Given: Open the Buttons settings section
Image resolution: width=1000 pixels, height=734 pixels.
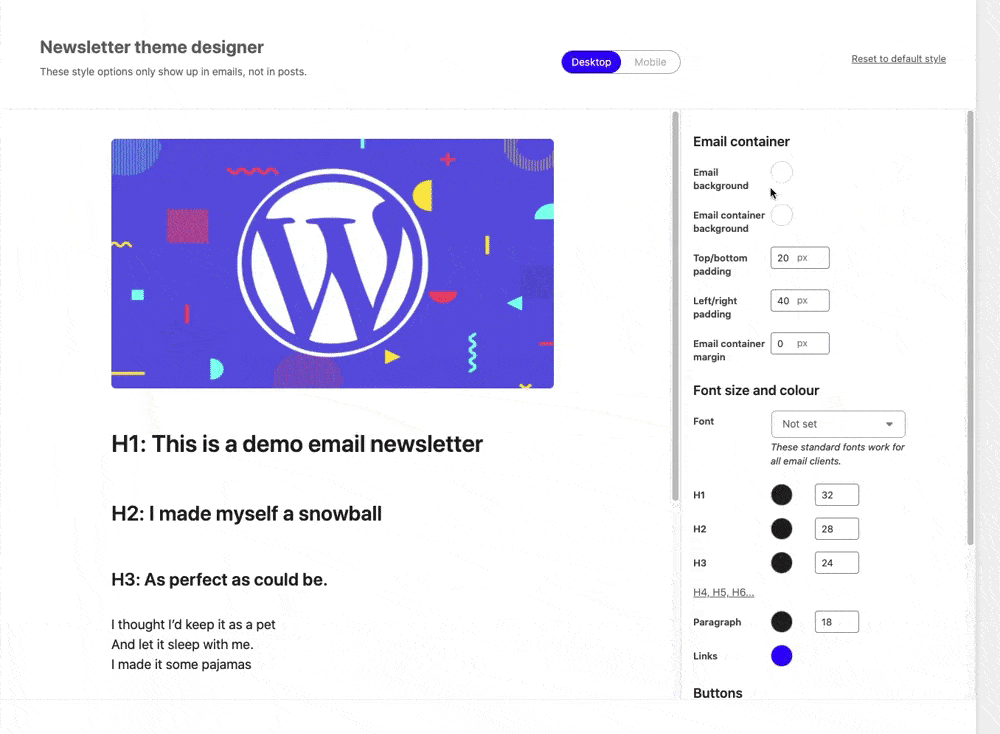Looking at the screenshot, I should point(717,692).
